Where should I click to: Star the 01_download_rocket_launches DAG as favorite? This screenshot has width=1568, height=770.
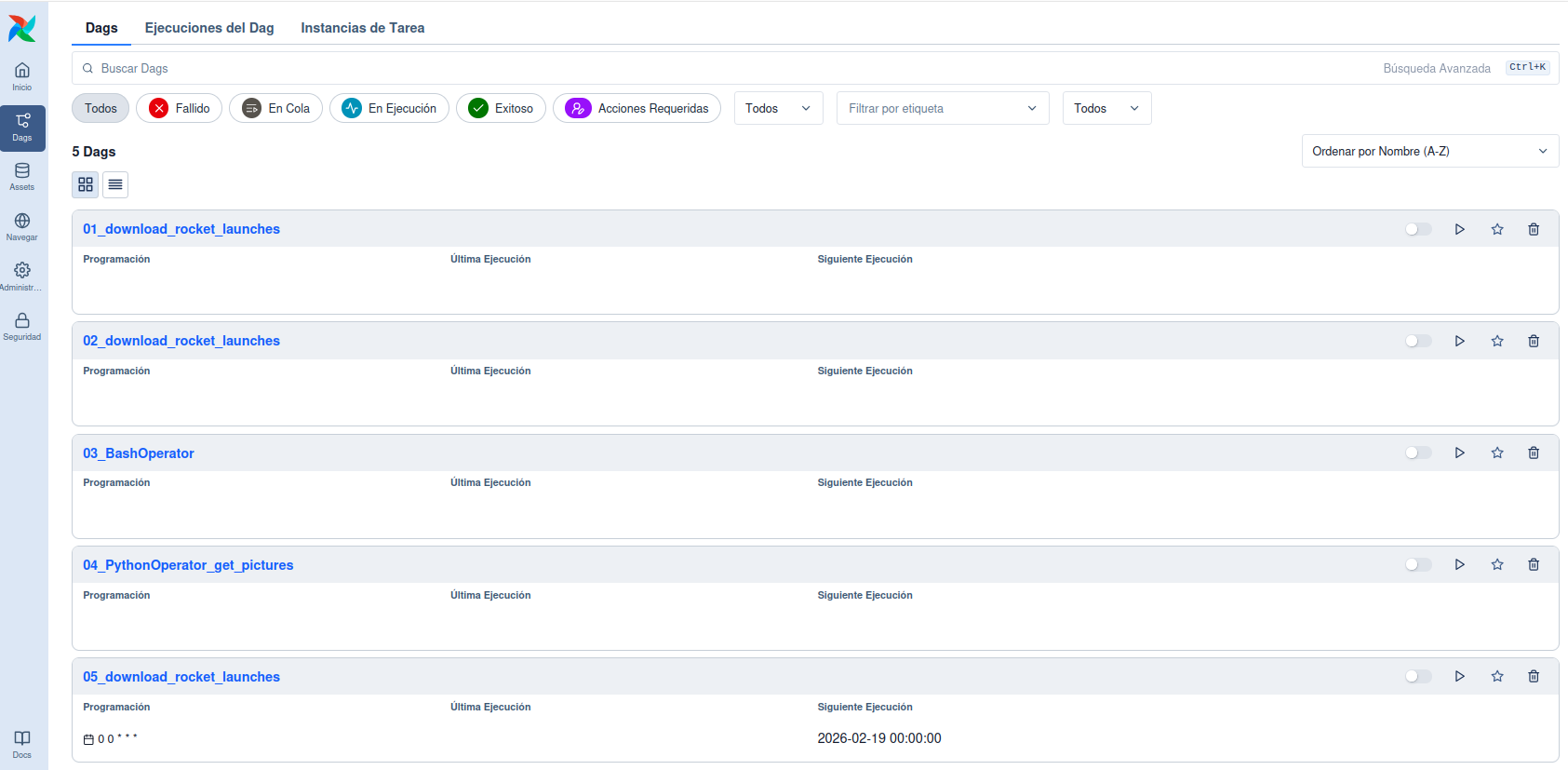1496,229
